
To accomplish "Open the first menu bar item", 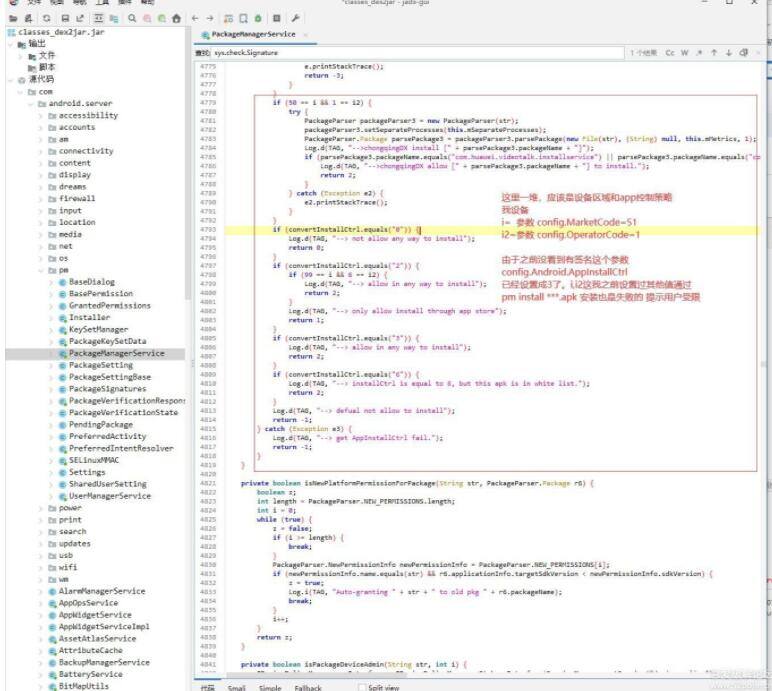I will click(x=34, y=2).
